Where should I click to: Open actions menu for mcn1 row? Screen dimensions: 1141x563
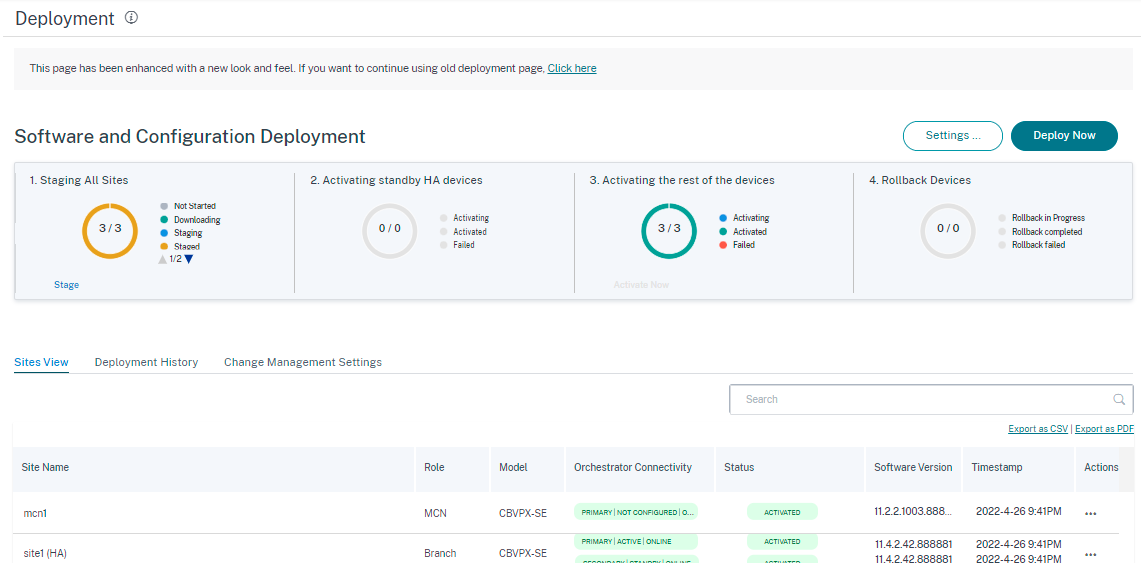pos(1090,514)
